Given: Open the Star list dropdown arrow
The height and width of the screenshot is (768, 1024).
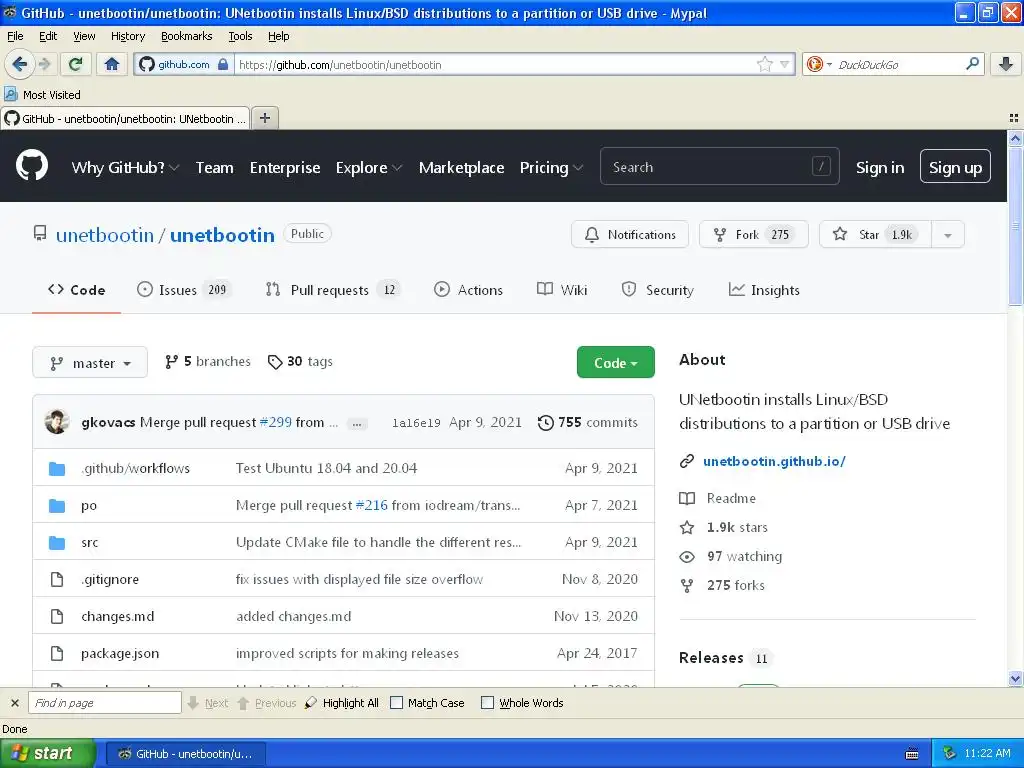Looking at the screenshot, I should pyautogui.click(x=948, y=235).
